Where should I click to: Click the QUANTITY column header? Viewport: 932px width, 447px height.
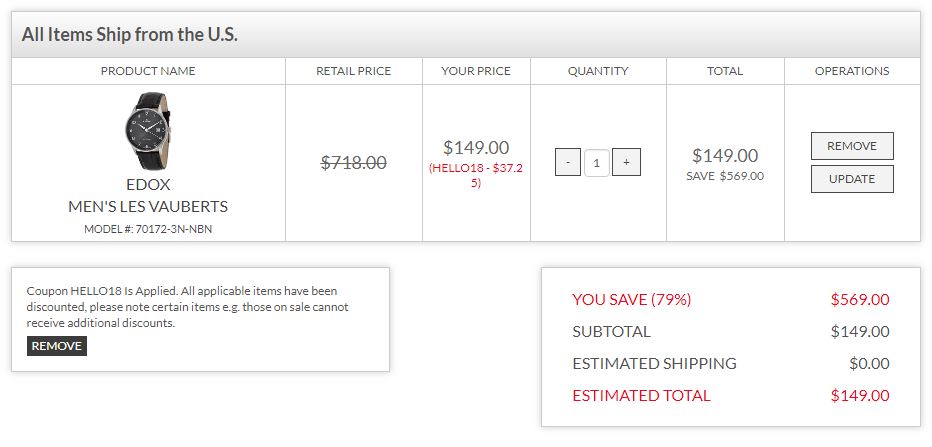[x=598, y=71]
